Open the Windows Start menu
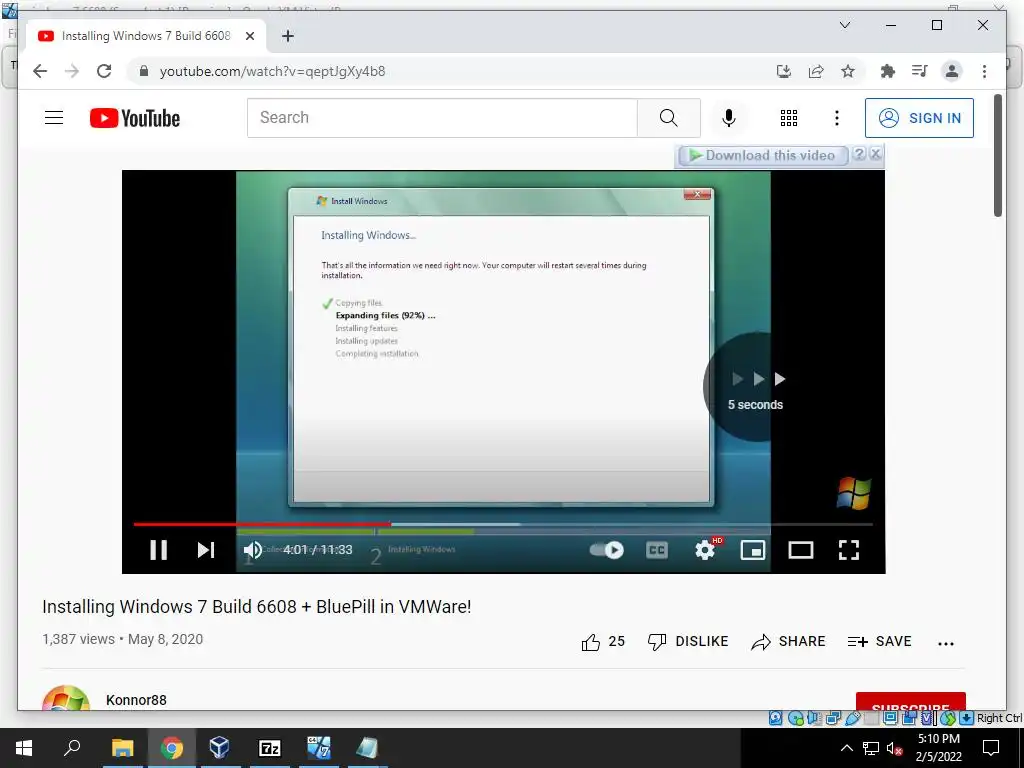Screen dimensions: 1024x768 coord(24,748)
